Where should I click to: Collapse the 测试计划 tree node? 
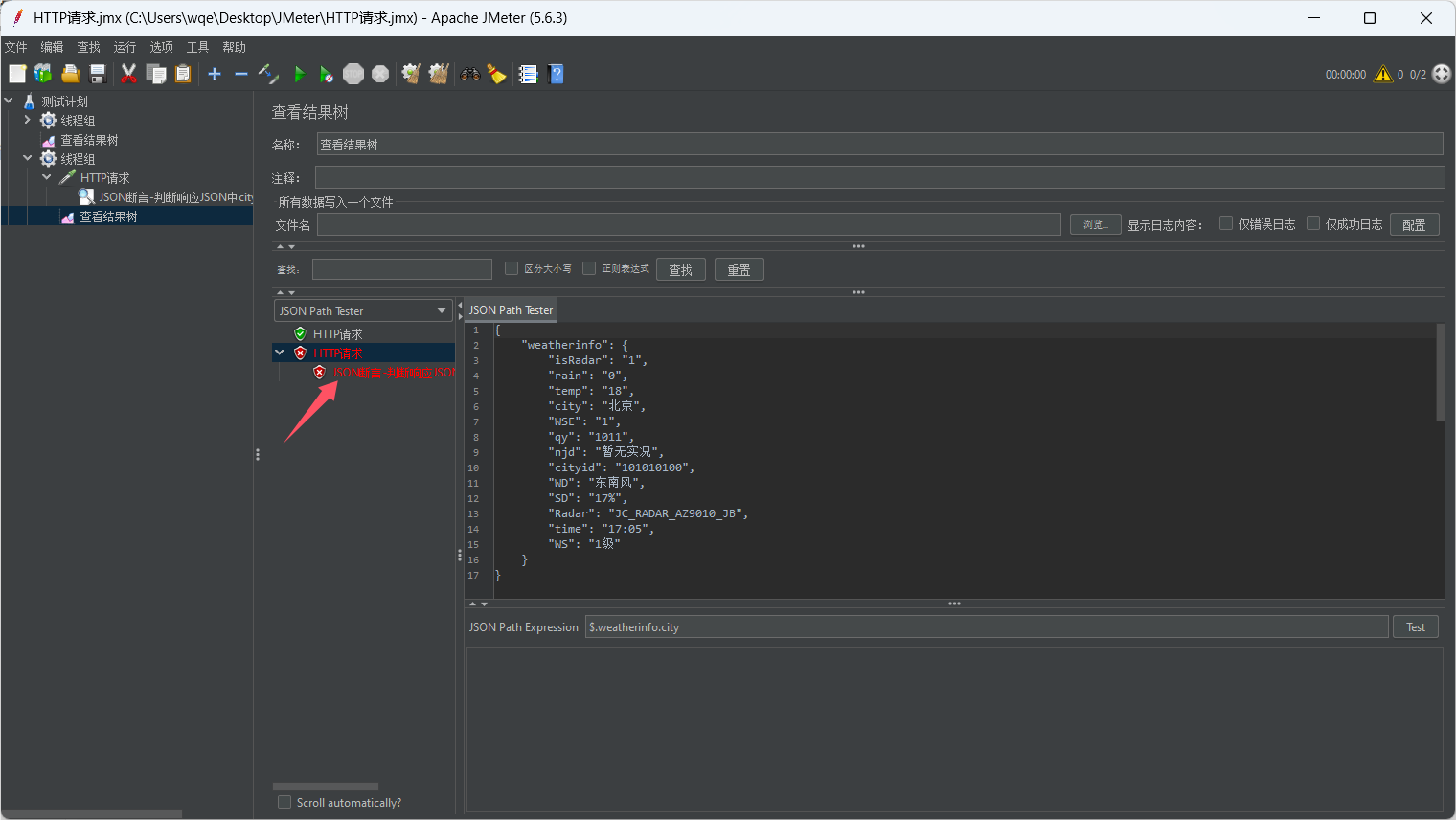click(9, 101)
